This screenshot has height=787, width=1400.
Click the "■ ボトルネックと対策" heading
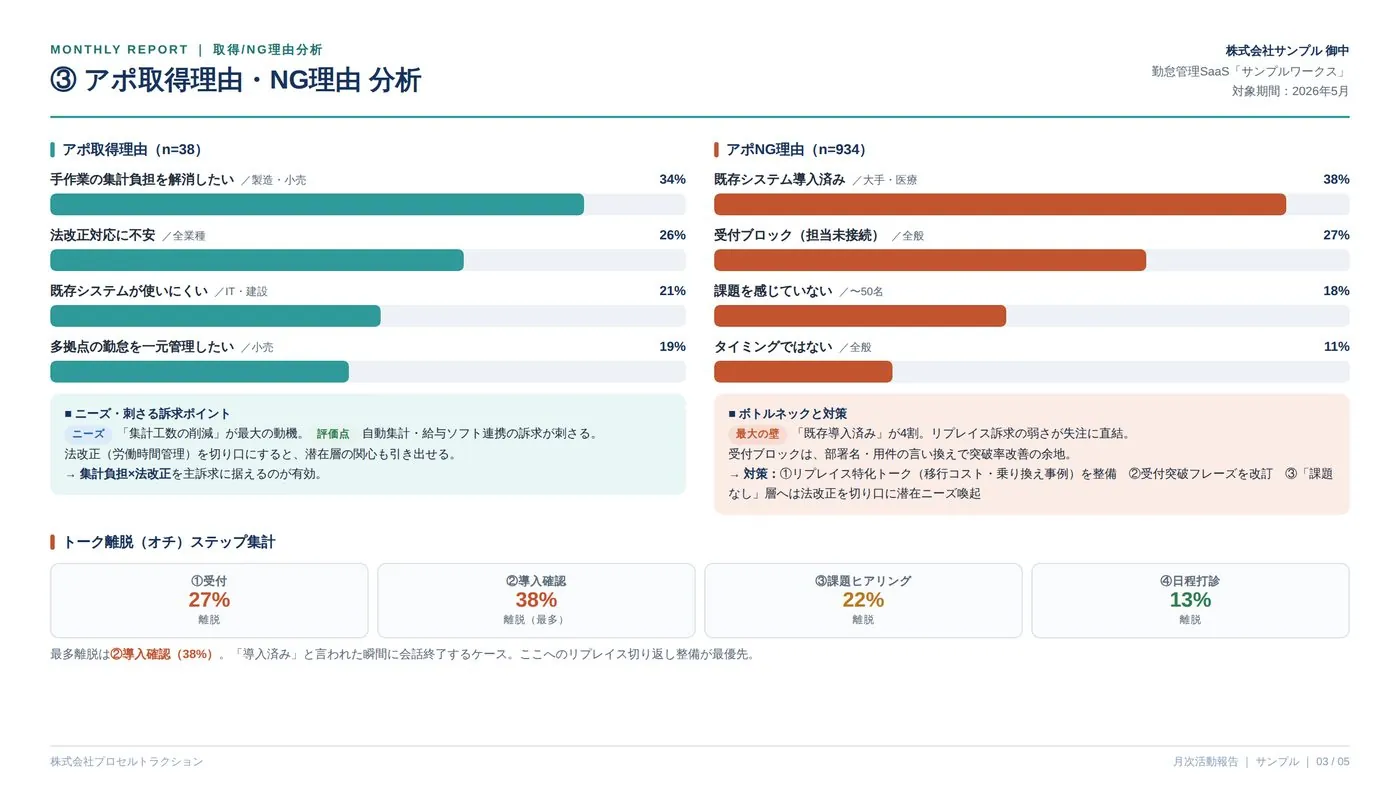(787, 414)
